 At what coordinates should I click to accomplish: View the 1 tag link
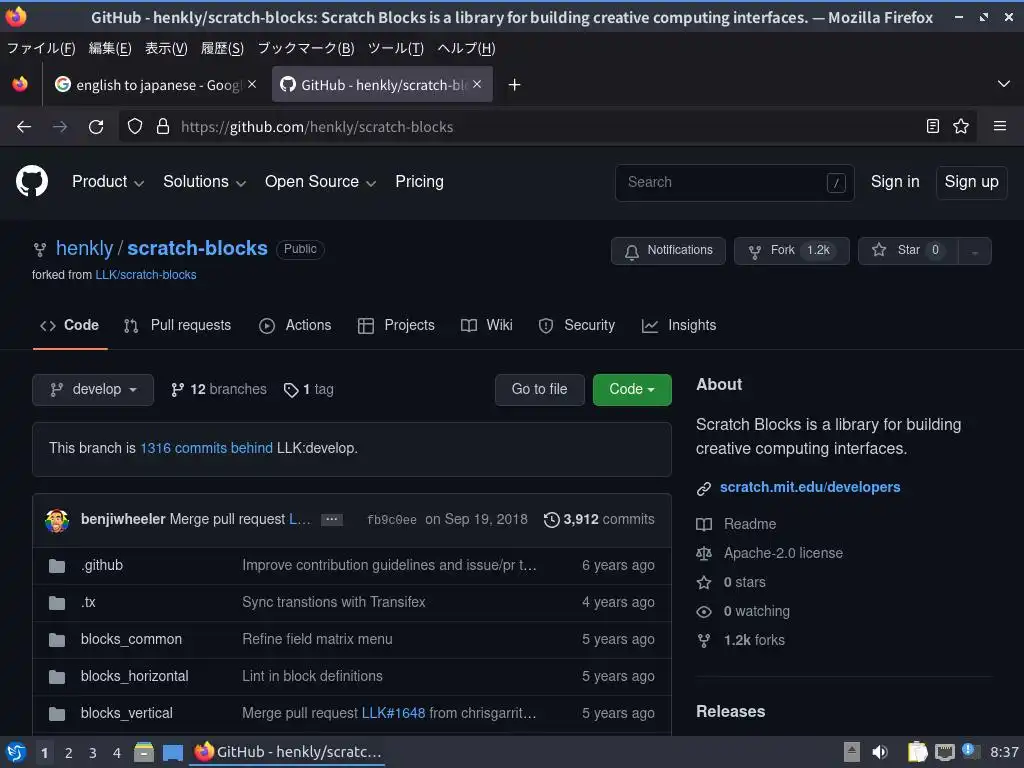click(309, 390)
